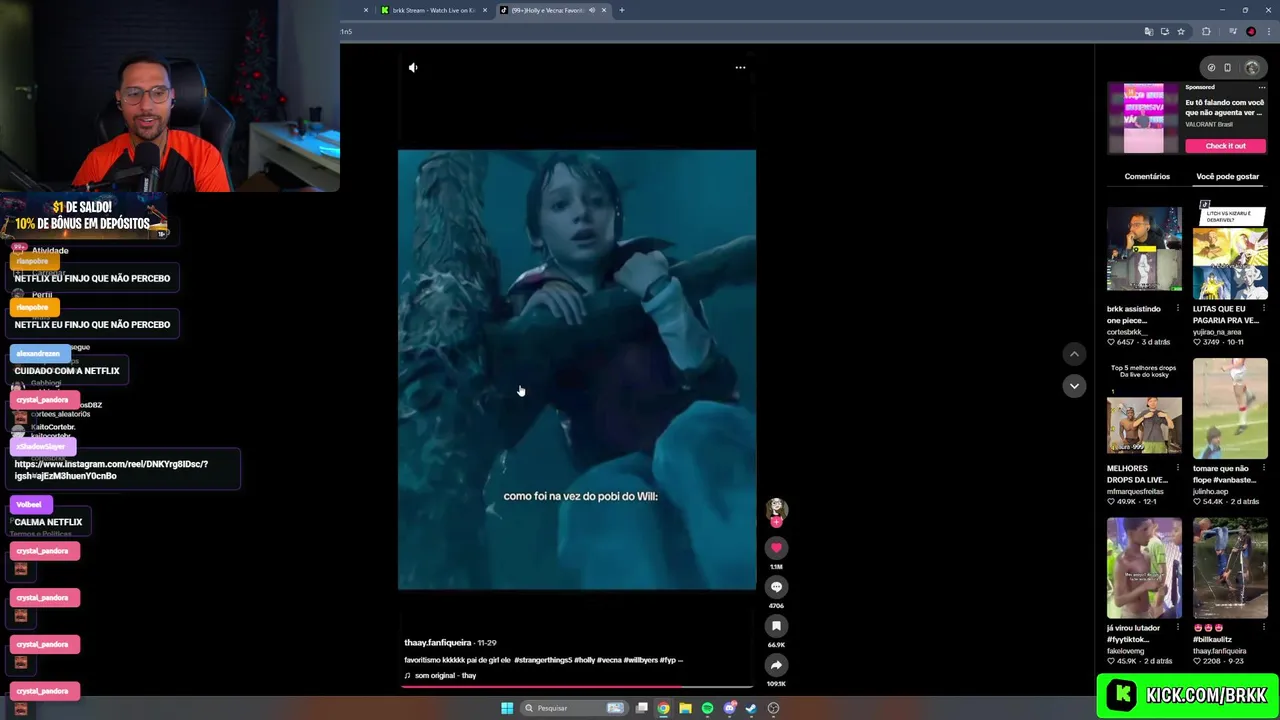The height and width of the screenshot is (720, 1280).
Task: Select the Você pode gostar tab
Action: tap(1227, 176)
